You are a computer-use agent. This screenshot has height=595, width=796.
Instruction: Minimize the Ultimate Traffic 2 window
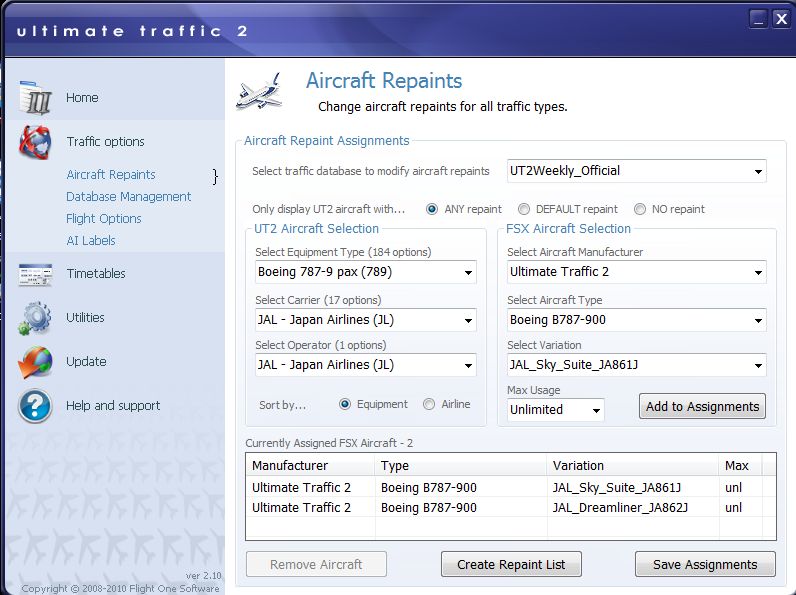click(x=758, y=19)
